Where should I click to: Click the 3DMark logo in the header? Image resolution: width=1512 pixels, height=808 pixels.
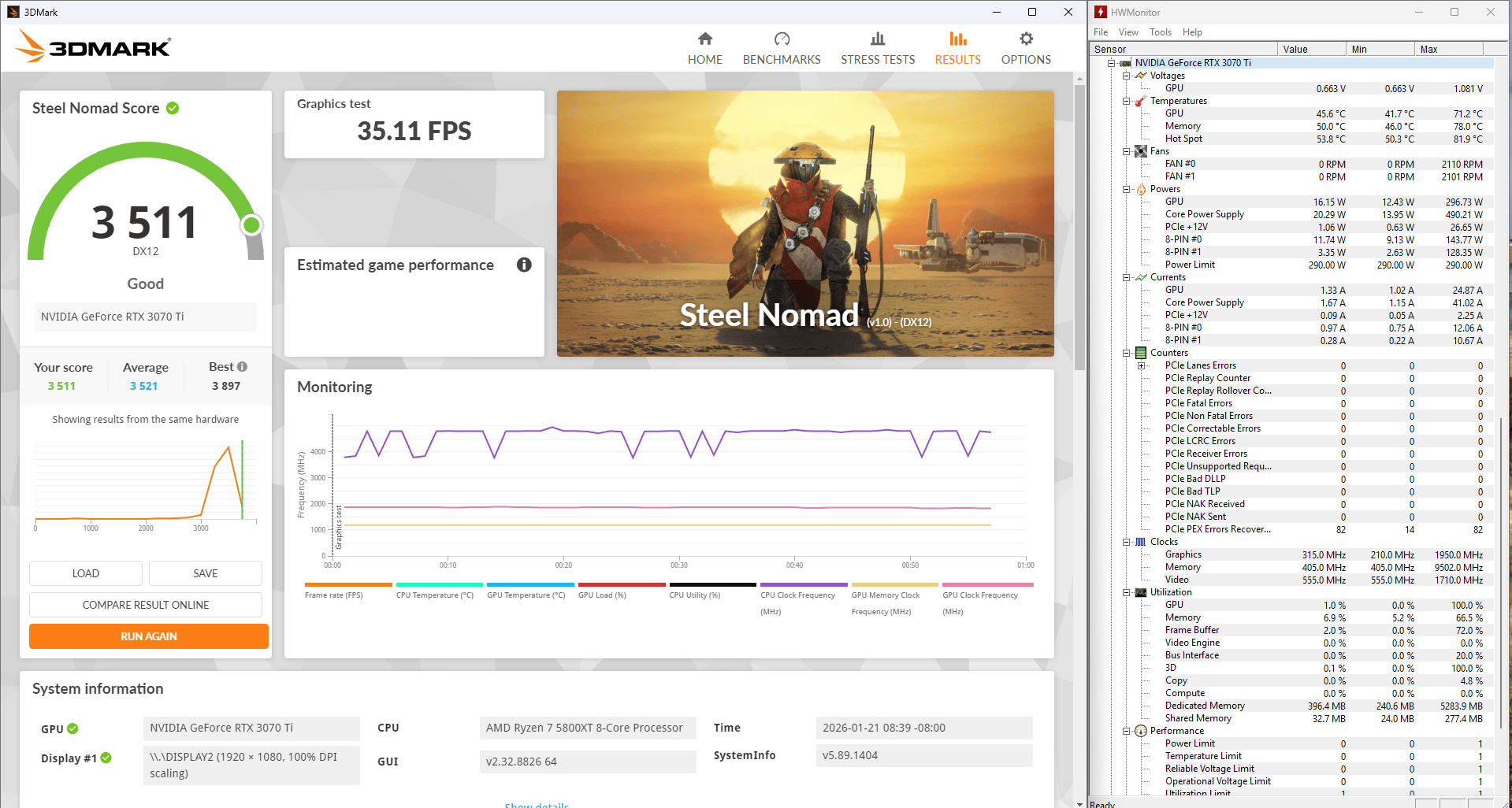(x=93, y=46)
